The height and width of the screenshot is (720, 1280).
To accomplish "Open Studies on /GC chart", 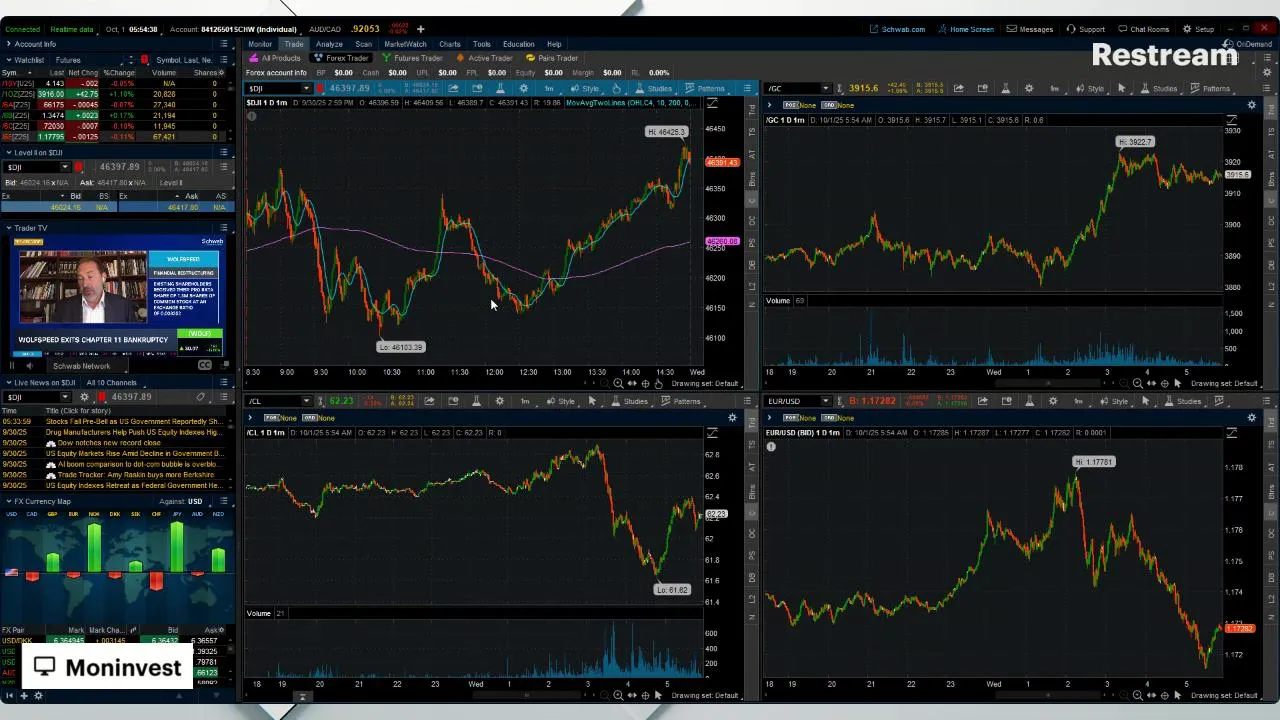I will pos(1158,89).
